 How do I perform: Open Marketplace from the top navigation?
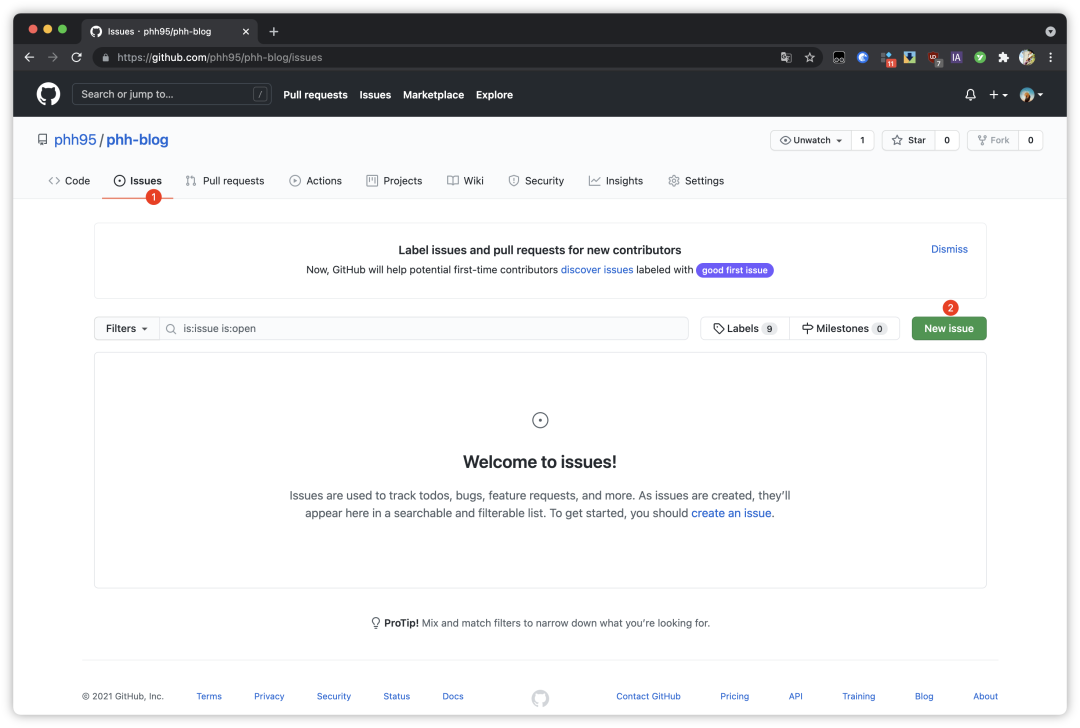coord(433,94)
